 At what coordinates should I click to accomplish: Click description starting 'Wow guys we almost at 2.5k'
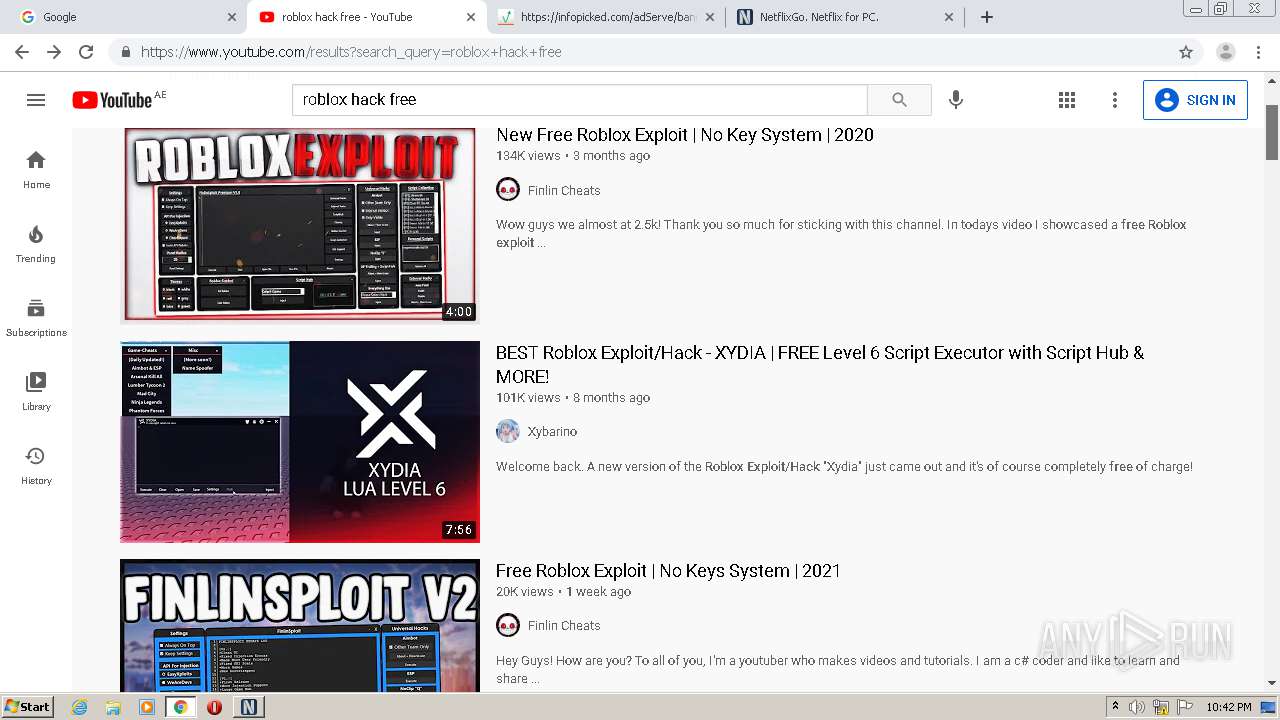click(x=841, y=233)
